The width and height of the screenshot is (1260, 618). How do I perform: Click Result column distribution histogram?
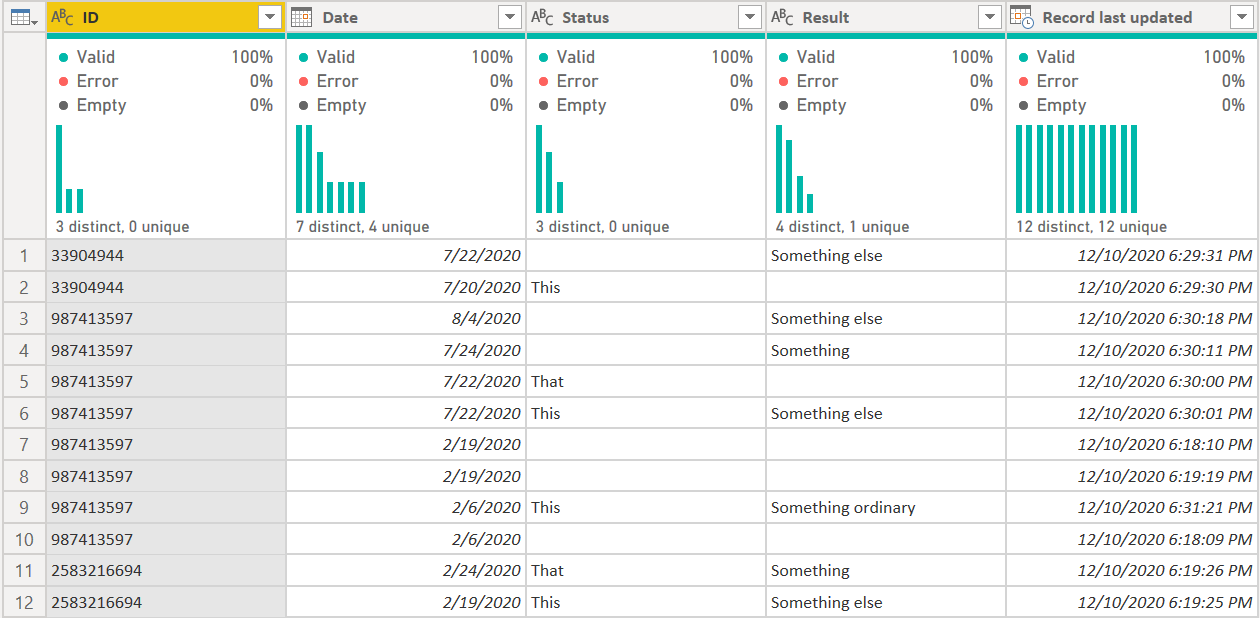(x=795, y=169)
